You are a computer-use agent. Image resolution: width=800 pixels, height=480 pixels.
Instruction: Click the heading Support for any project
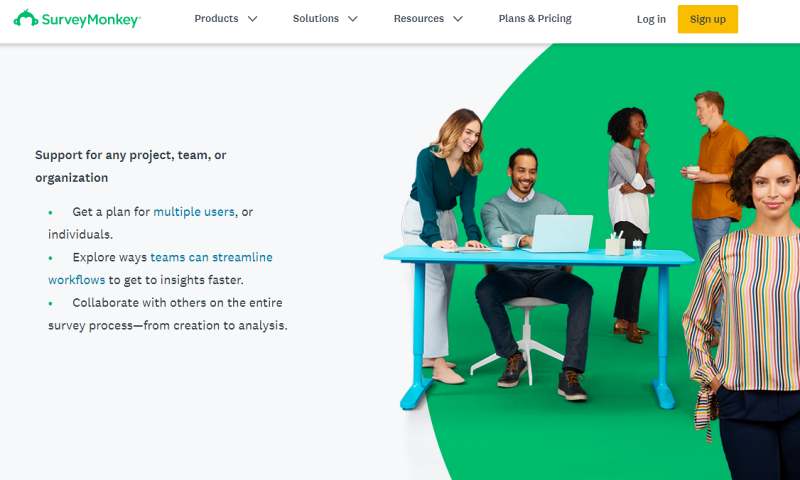click(x=131, y=166)
